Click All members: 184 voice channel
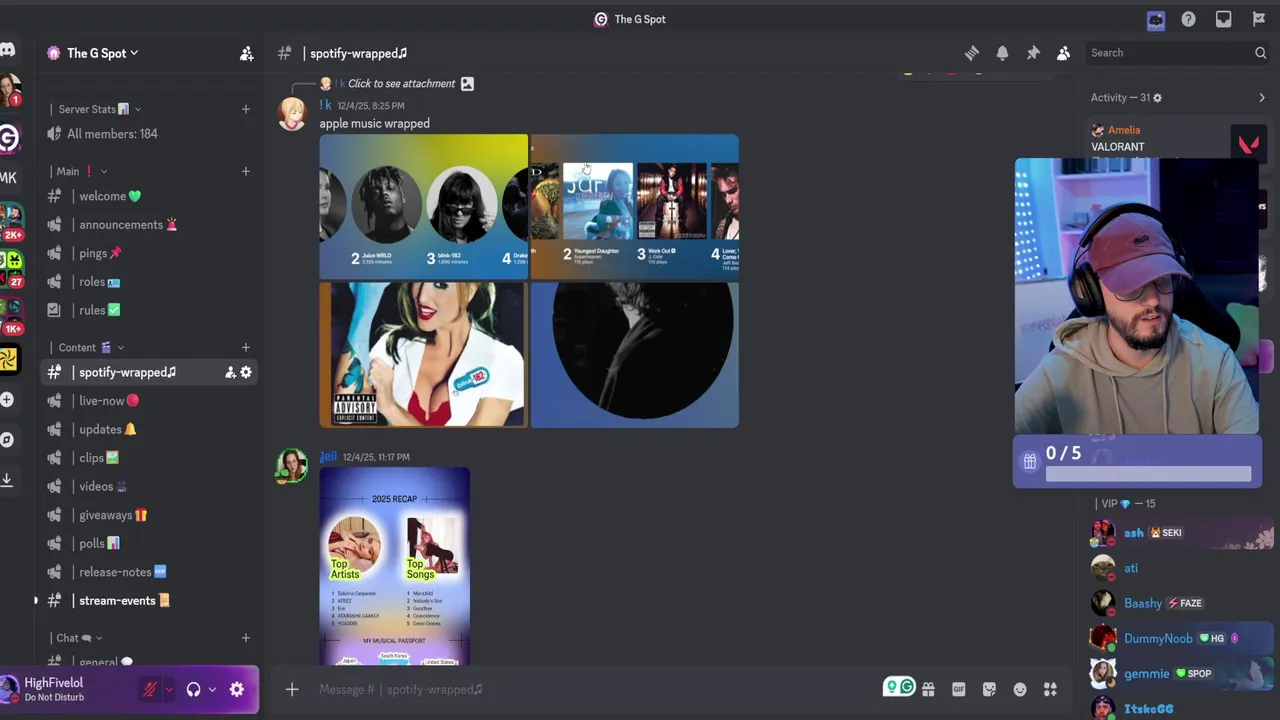 (150, 134)
